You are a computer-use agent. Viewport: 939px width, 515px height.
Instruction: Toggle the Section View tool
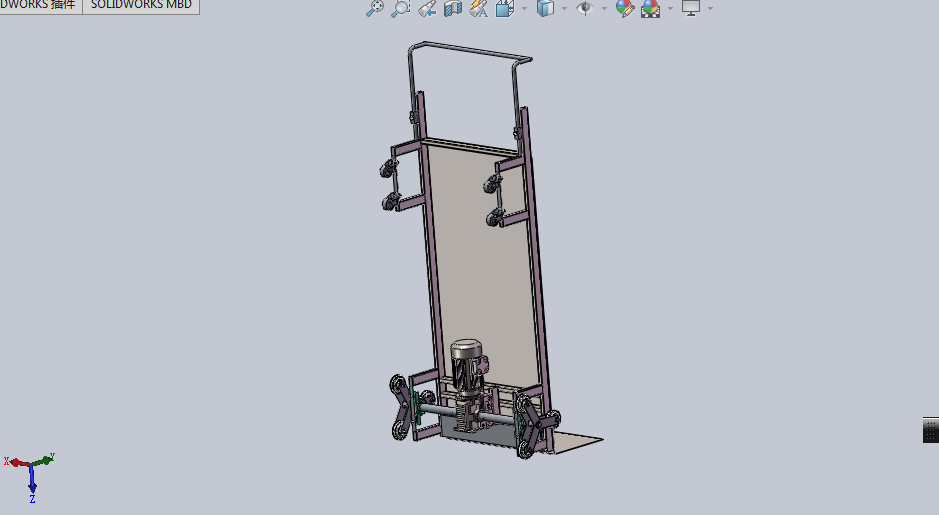tap(453, 8)
